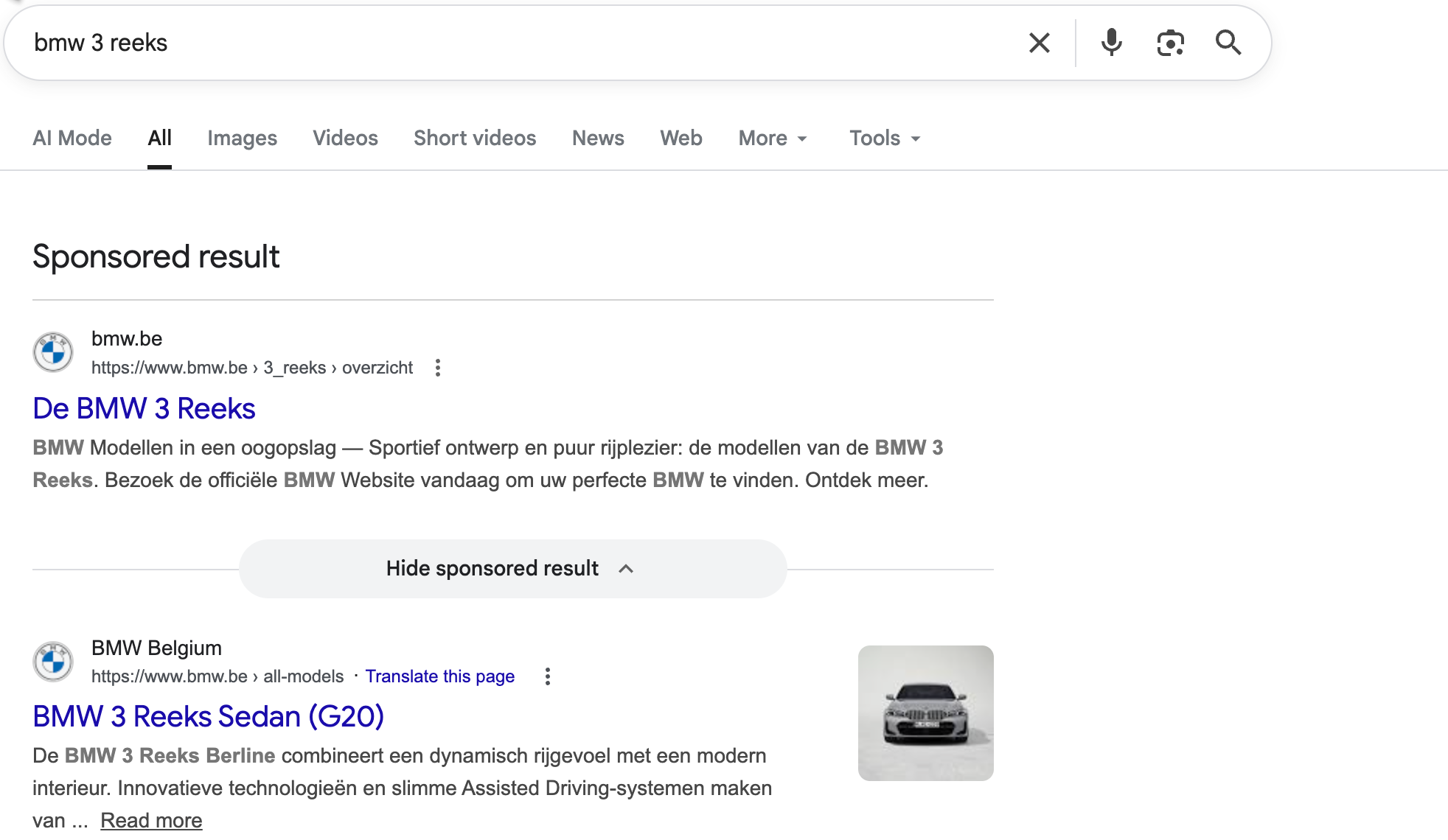Image resolution: width=1448 pixels, height=840 pixels.
Task: Click BMW logo favicon of sponsored result
Action: 53,352
